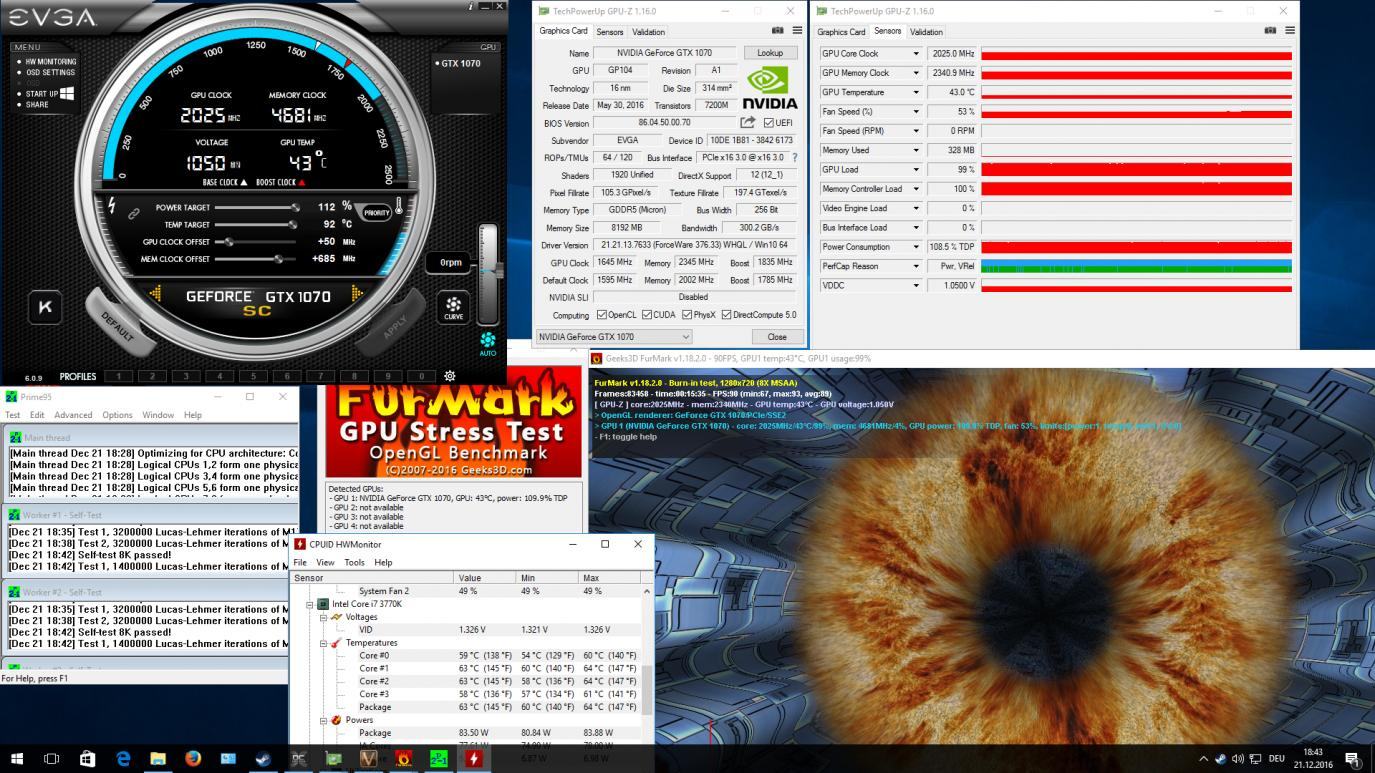Image resolution: width=1375 pixels, height=773 pixels.
Task: Toggle the DirectCompute 5.0 checkbox
Action: point(727,315)
